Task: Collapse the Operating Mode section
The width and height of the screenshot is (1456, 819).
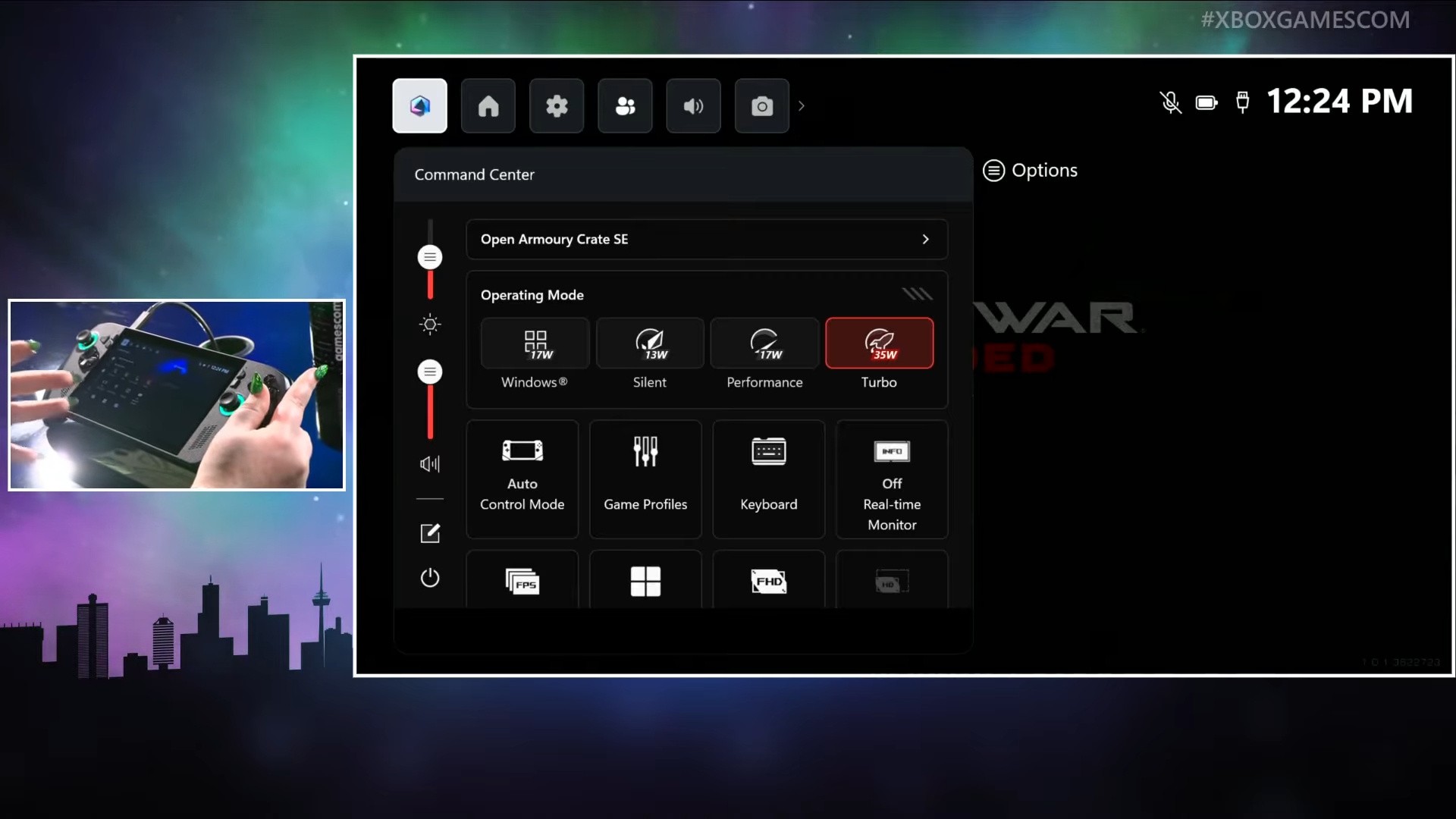Action: [x=917, y=293]
